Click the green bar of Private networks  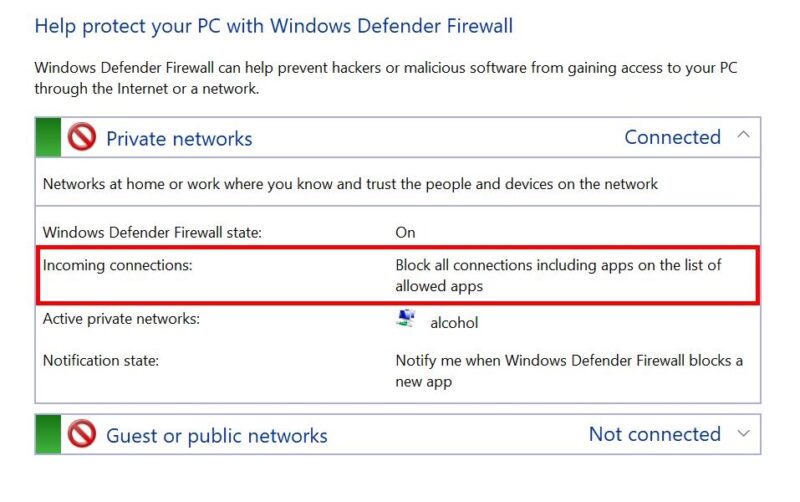(x=47, y=137)
